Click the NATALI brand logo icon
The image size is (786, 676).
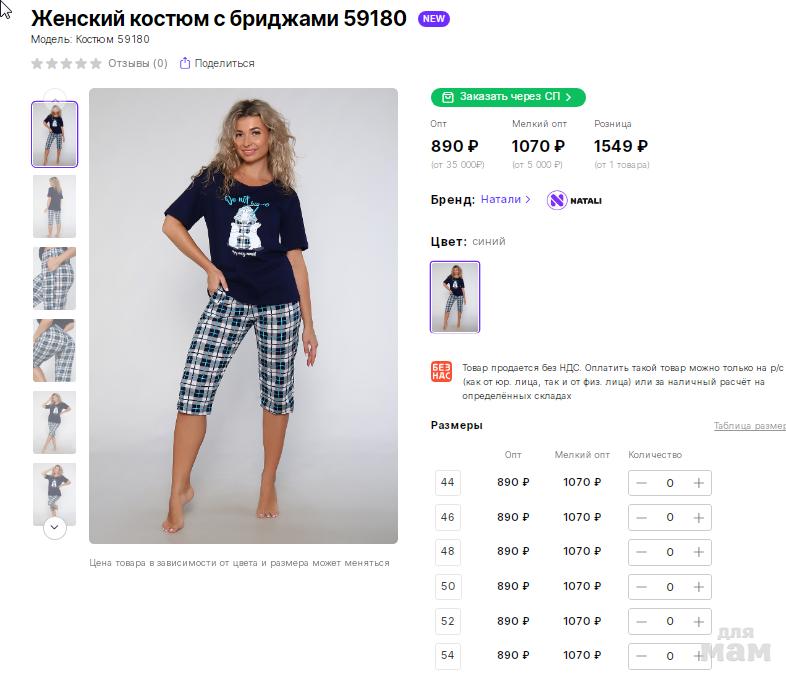tap(558, 200)
